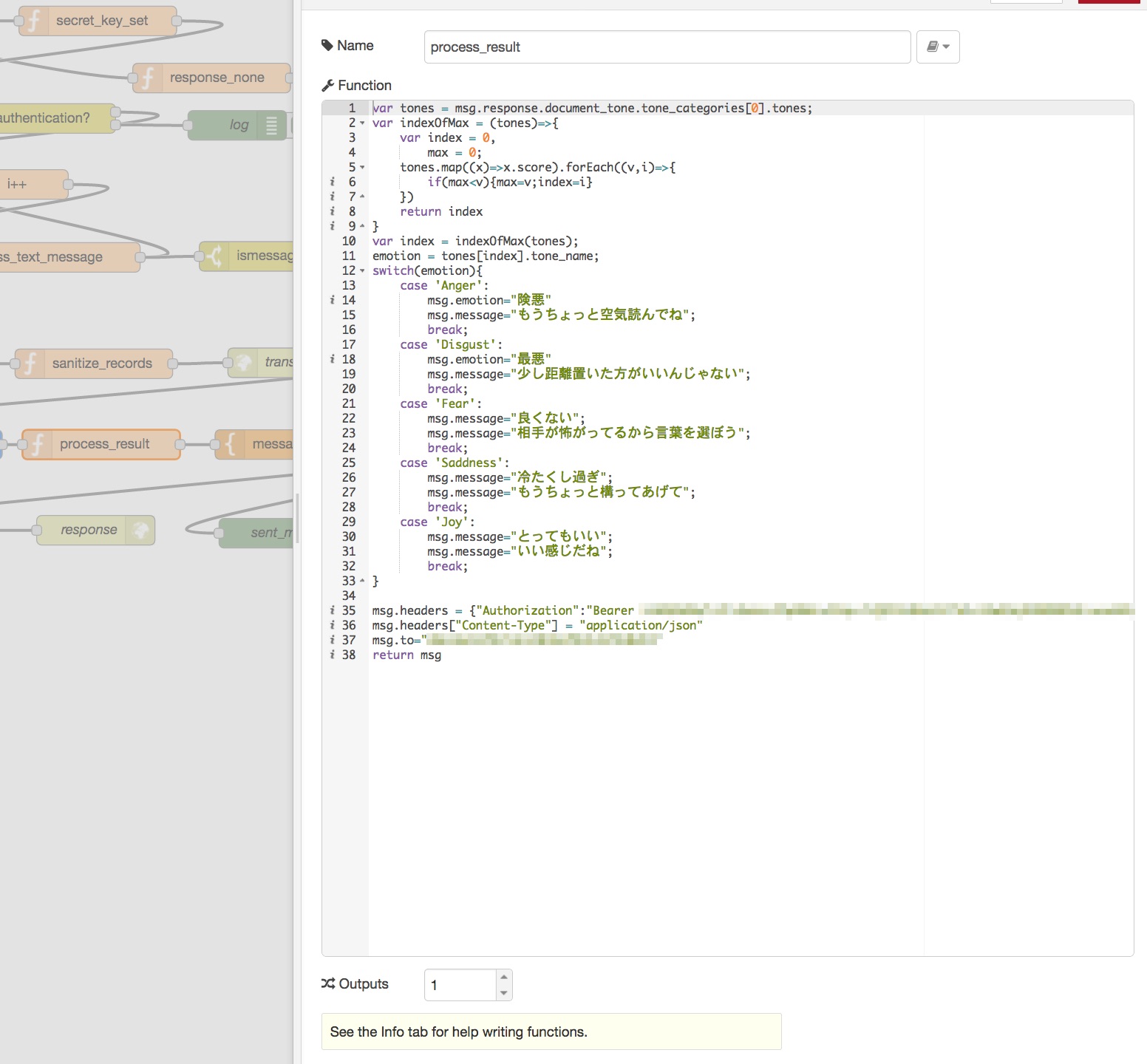Collapse code fold arrow at line 2
Image resolution: width=1147 pixels, height=1064 pixels.
(x=362, y=123)
